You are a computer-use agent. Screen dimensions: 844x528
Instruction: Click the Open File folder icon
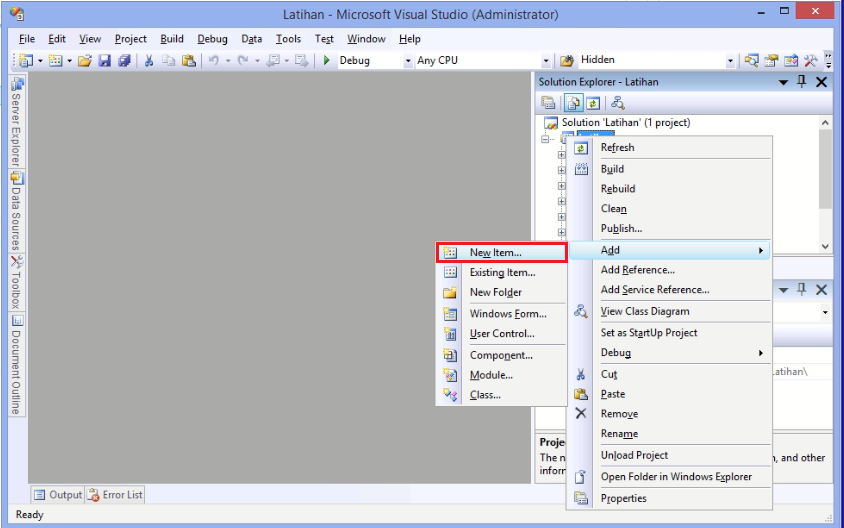(85, 60)
